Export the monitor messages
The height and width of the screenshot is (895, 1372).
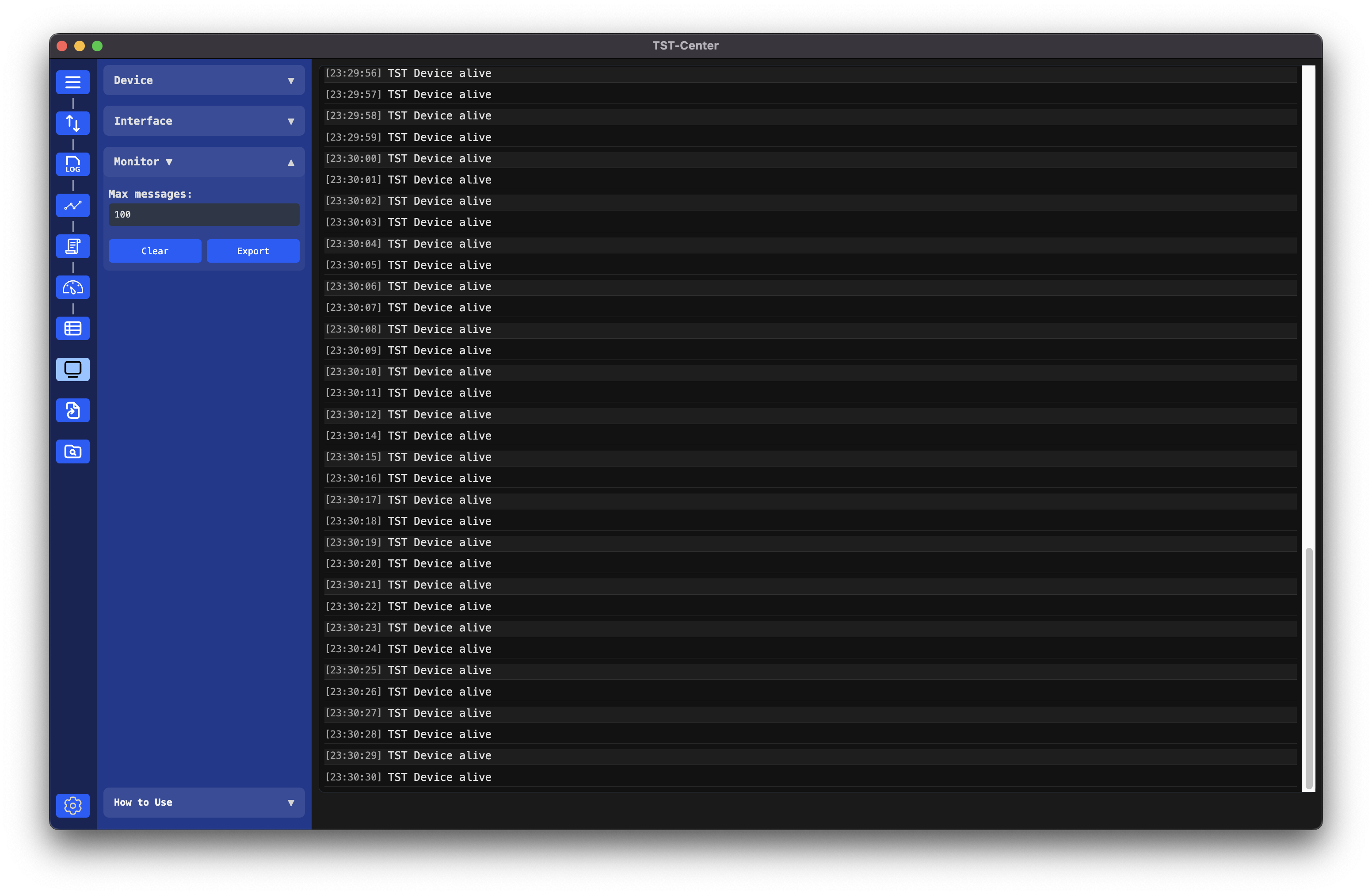(253, 251)
